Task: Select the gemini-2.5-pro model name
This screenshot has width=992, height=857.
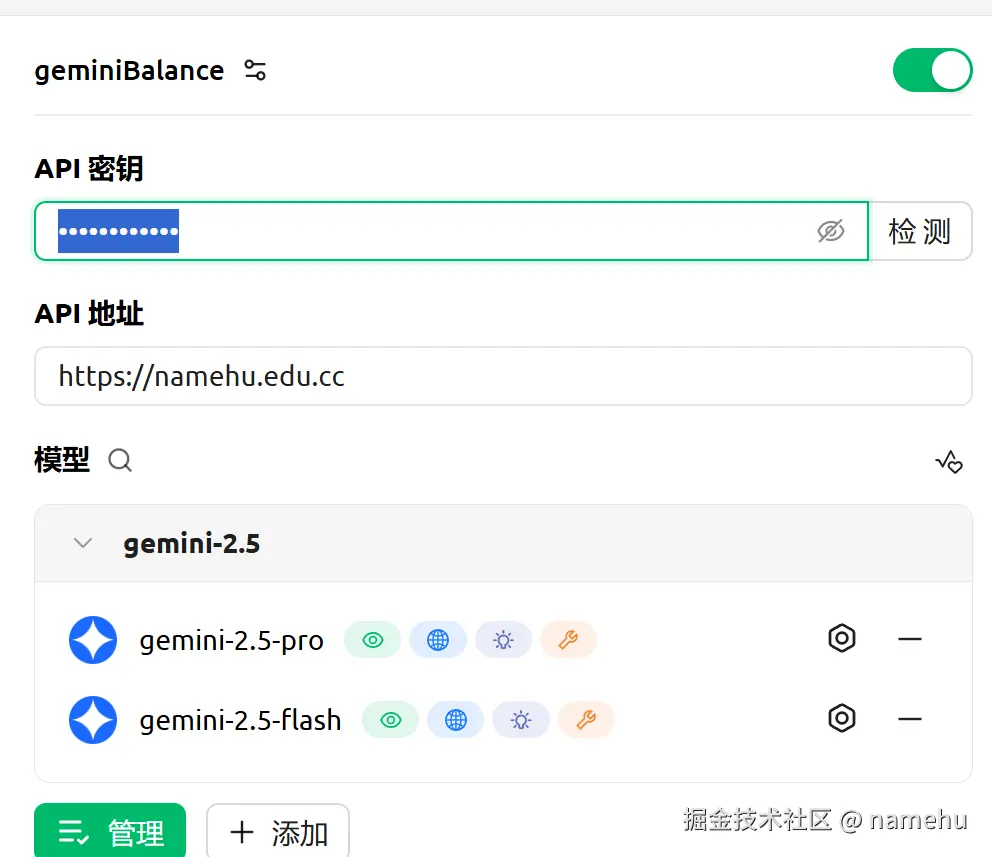Action: pos(232,640)
